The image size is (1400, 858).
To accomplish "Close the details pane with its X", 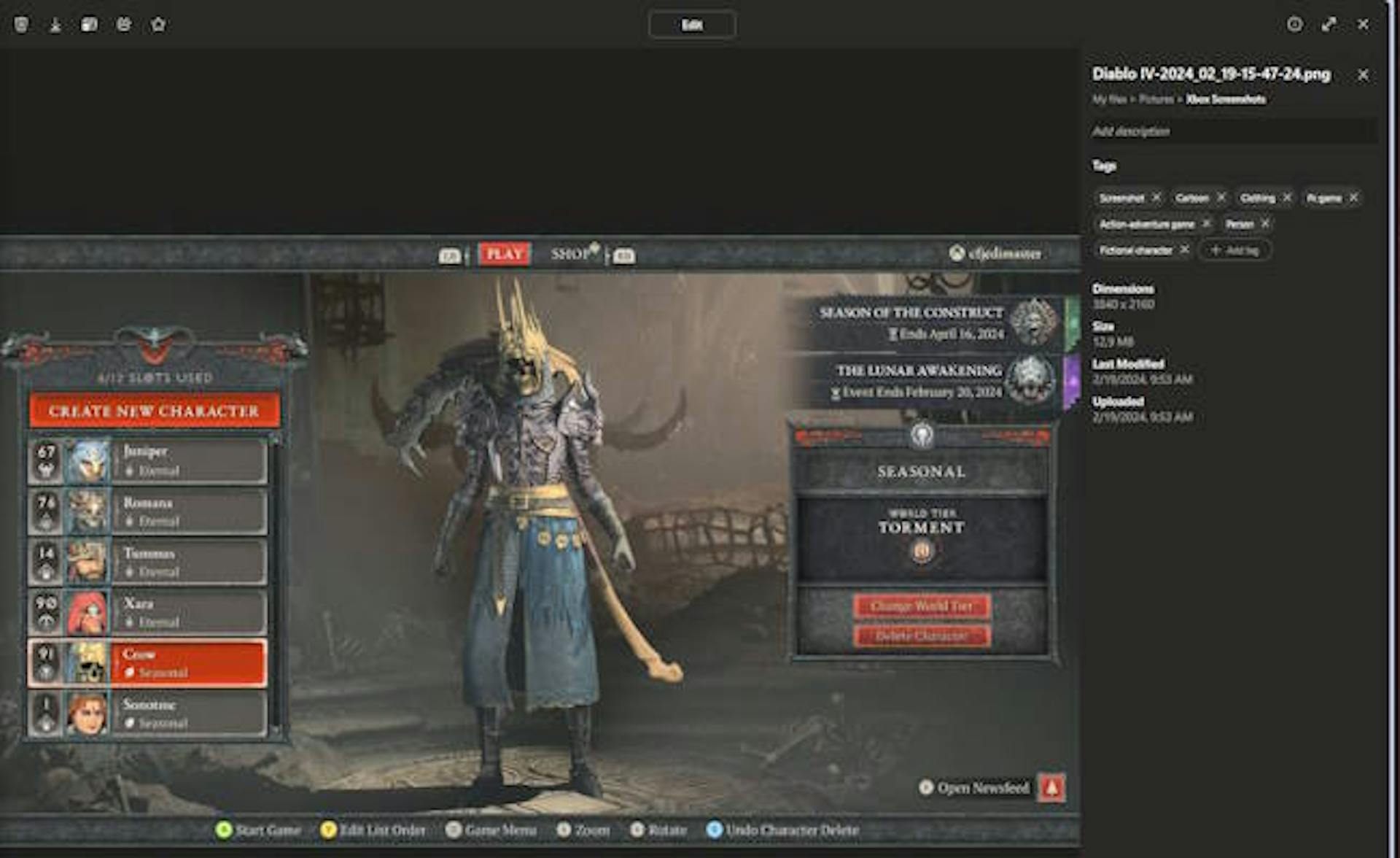I will click(1363, 75).
